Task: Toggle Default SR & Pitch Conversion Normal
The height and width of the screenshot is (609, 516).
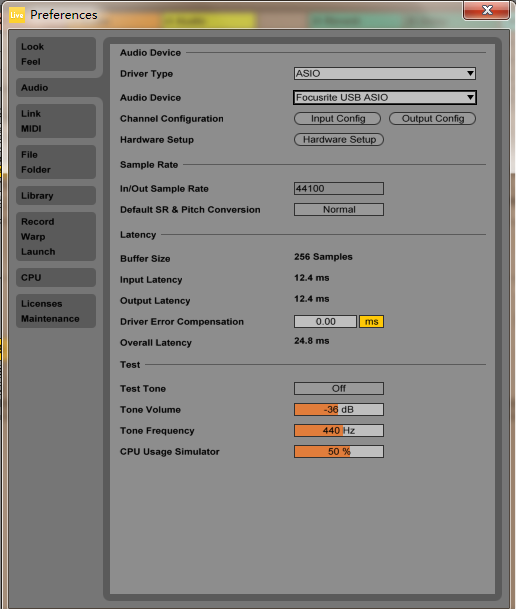Action: pos(339,210)
